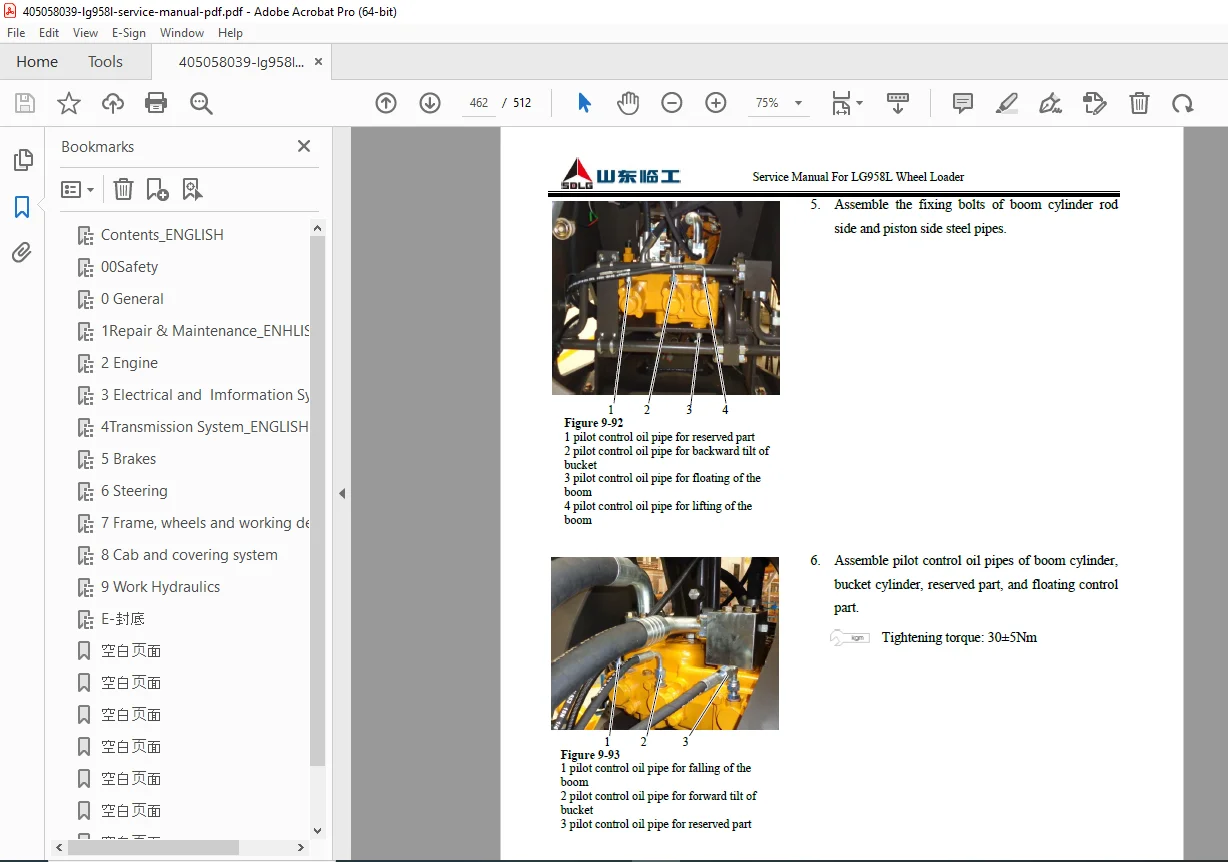Toggle the Bookmarks panel sidebar icon

point(22,207)
